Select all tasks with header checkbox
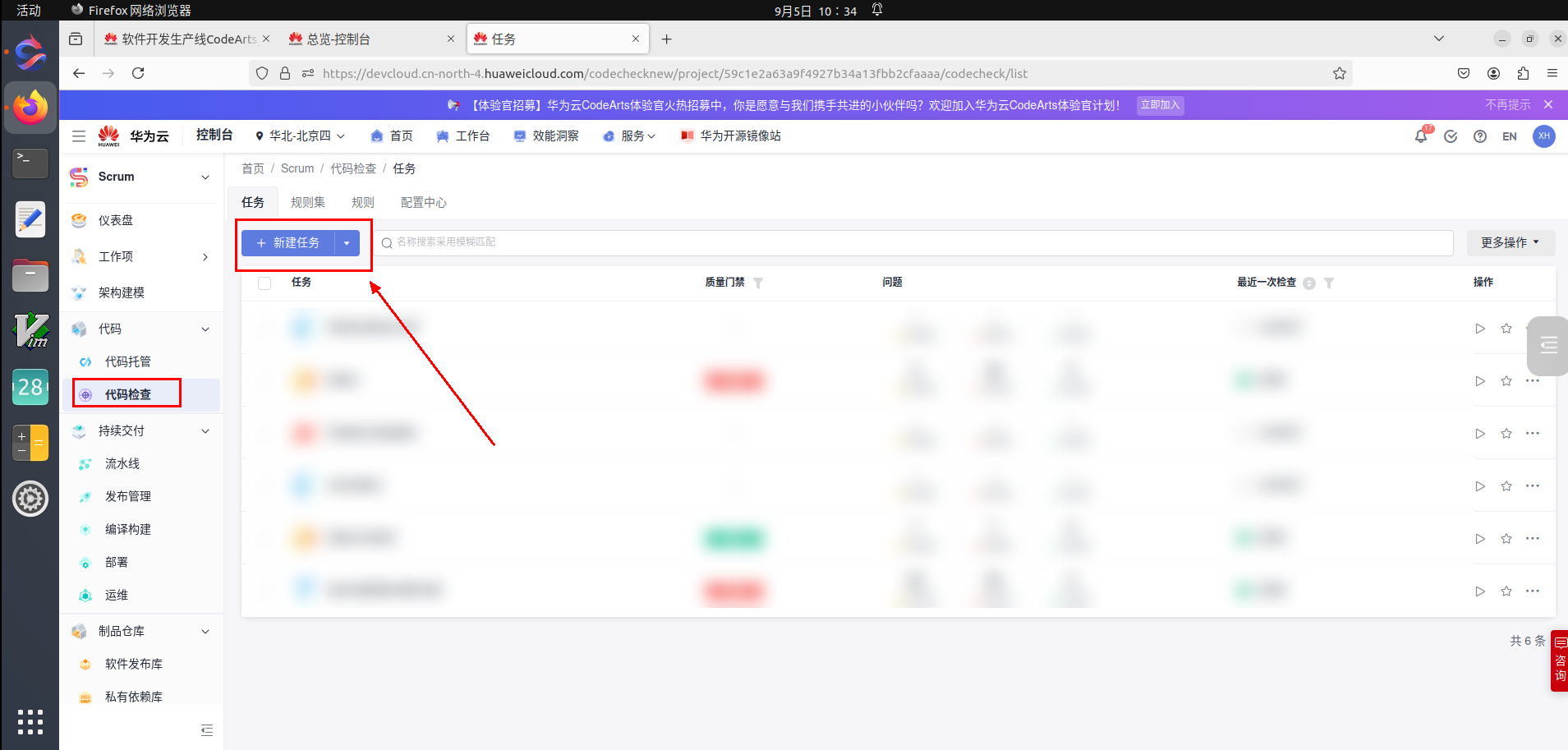 click(x=264, y=283)
